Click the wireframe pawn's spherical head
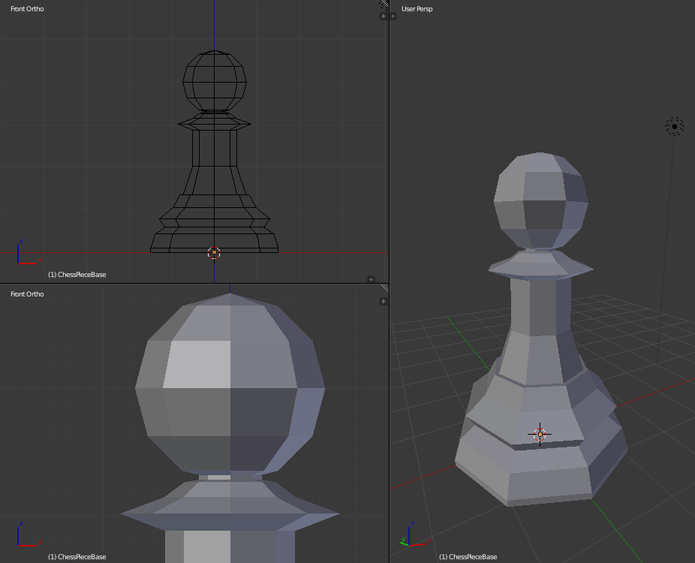Viewport: 695px width, 563px height. point(214,80)
